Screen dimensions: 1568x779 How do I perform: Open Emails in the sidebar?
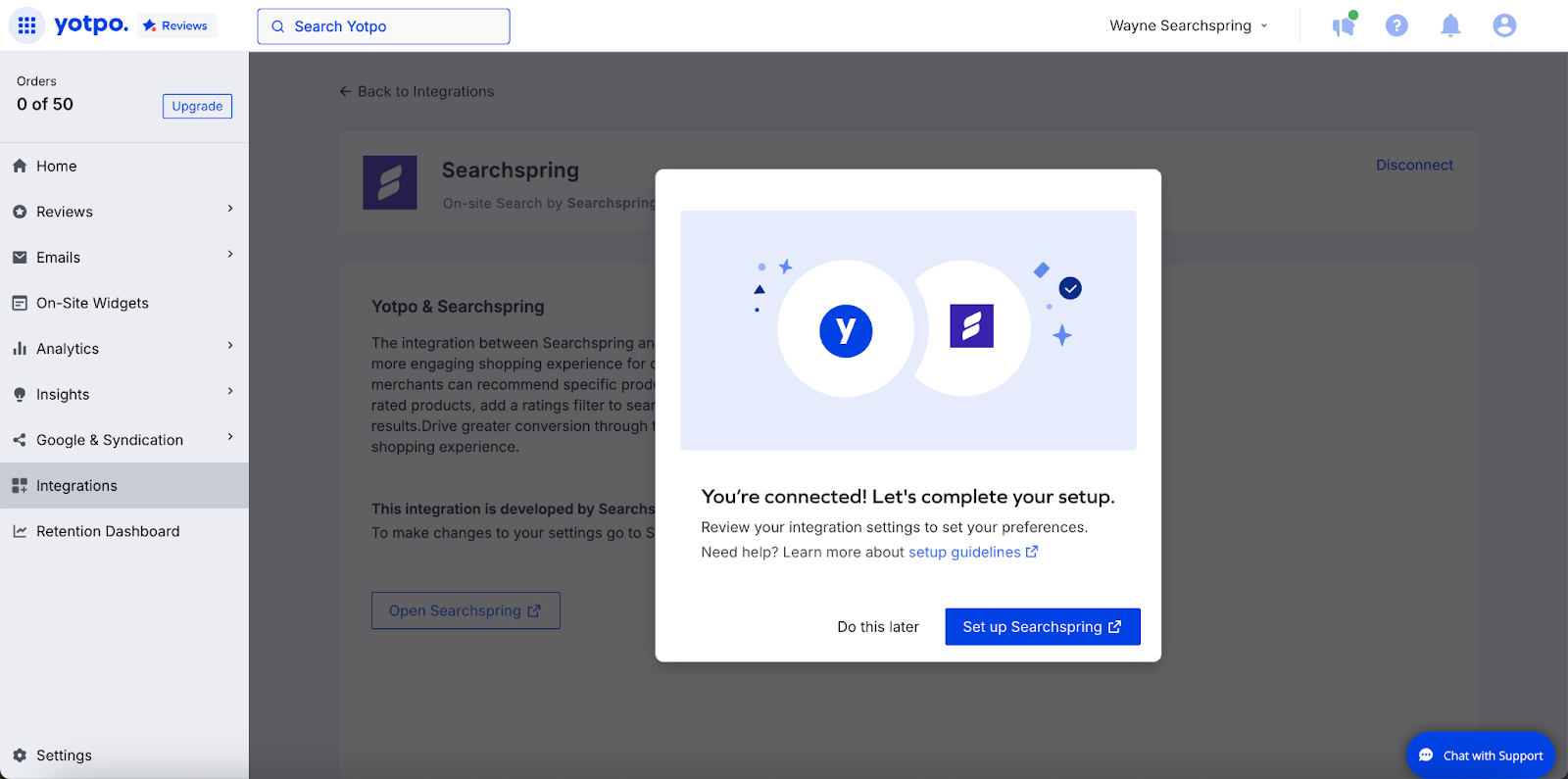click(x=124, y=258)
